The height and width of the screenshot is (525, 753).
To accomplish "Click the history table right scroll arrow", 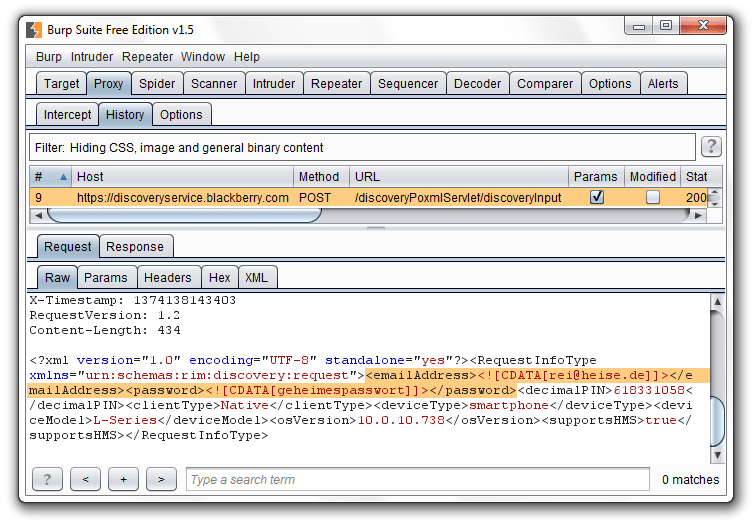I will [x=698, y=216].
